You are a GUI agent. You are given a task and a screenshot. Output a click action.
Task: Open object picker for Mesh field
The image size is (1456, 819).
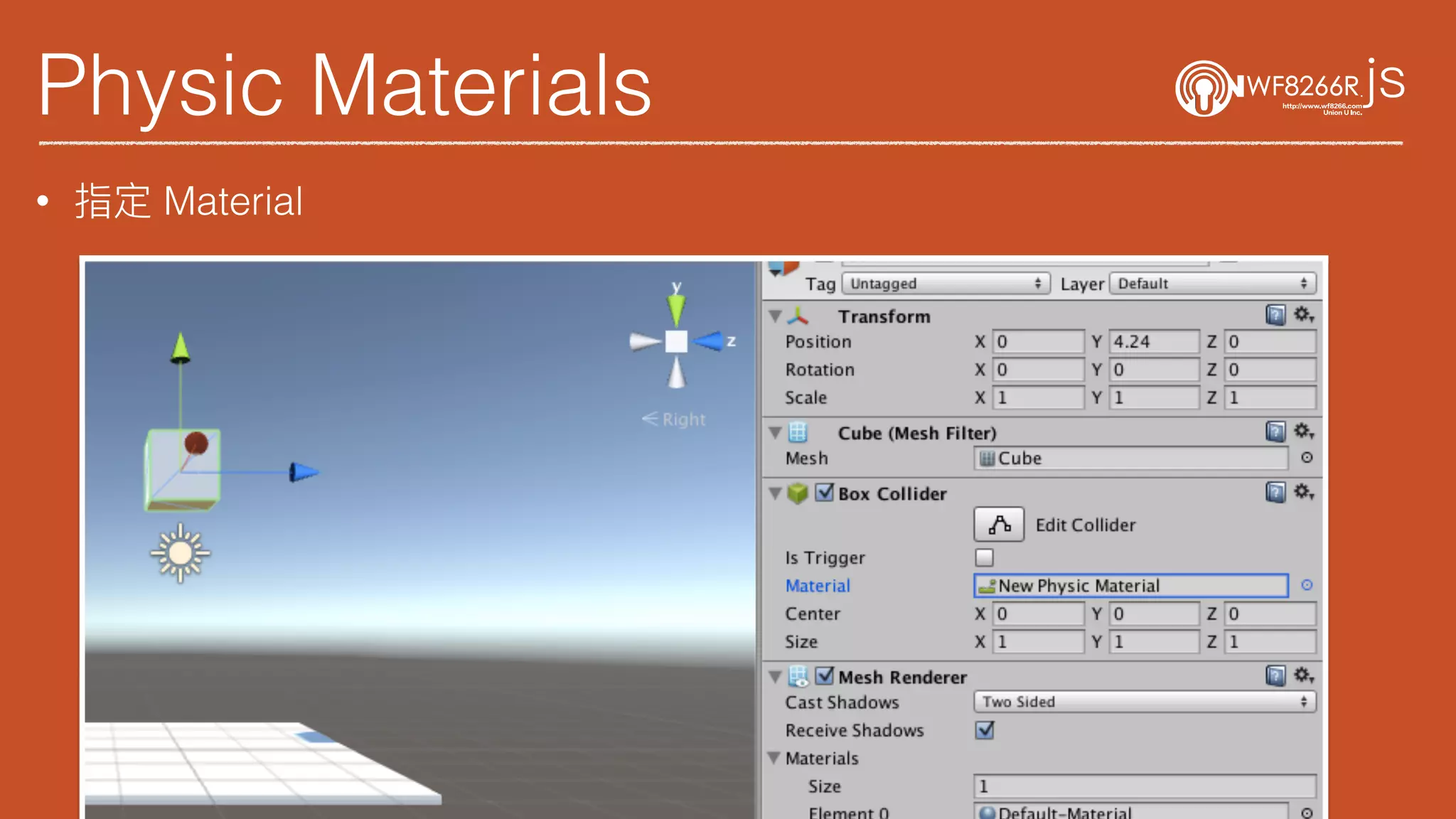1307,458
